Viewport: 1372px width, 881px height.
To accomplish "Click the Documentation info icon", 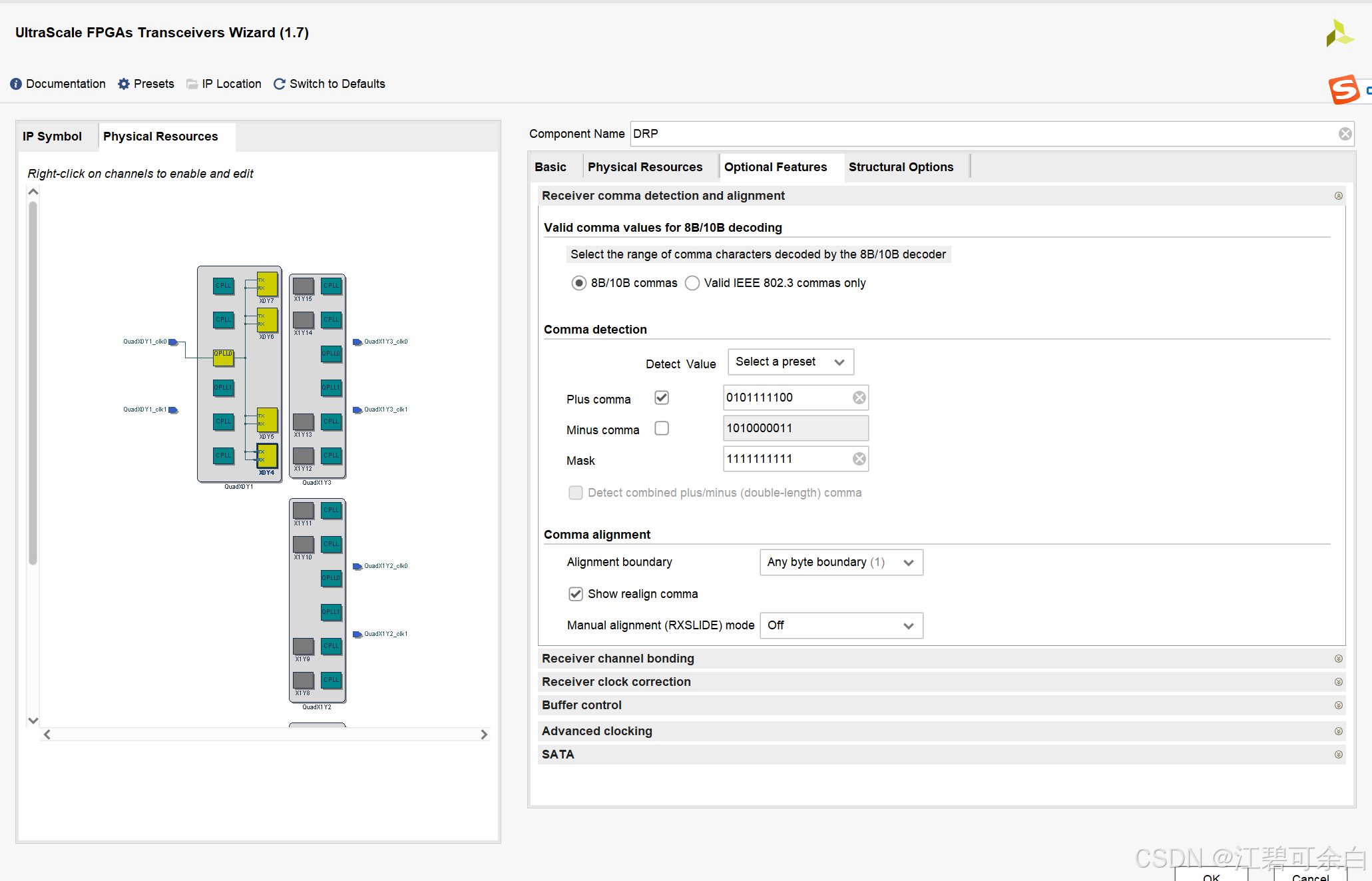I will tap(16, 84).
